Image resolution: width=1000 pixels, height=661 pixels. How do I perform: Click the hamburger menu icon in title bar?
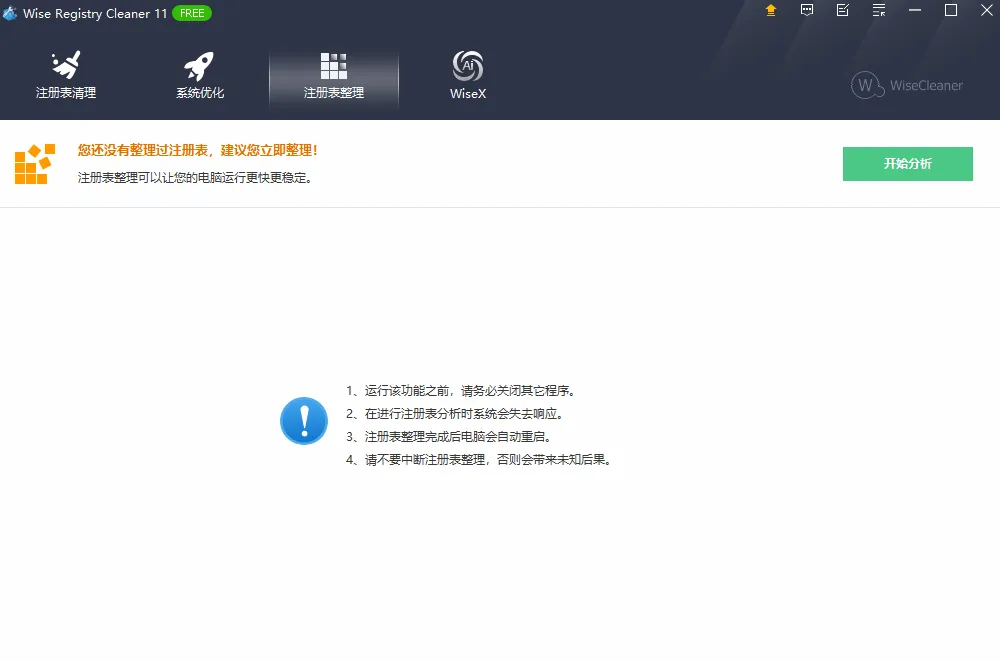[x=877, y=11]
